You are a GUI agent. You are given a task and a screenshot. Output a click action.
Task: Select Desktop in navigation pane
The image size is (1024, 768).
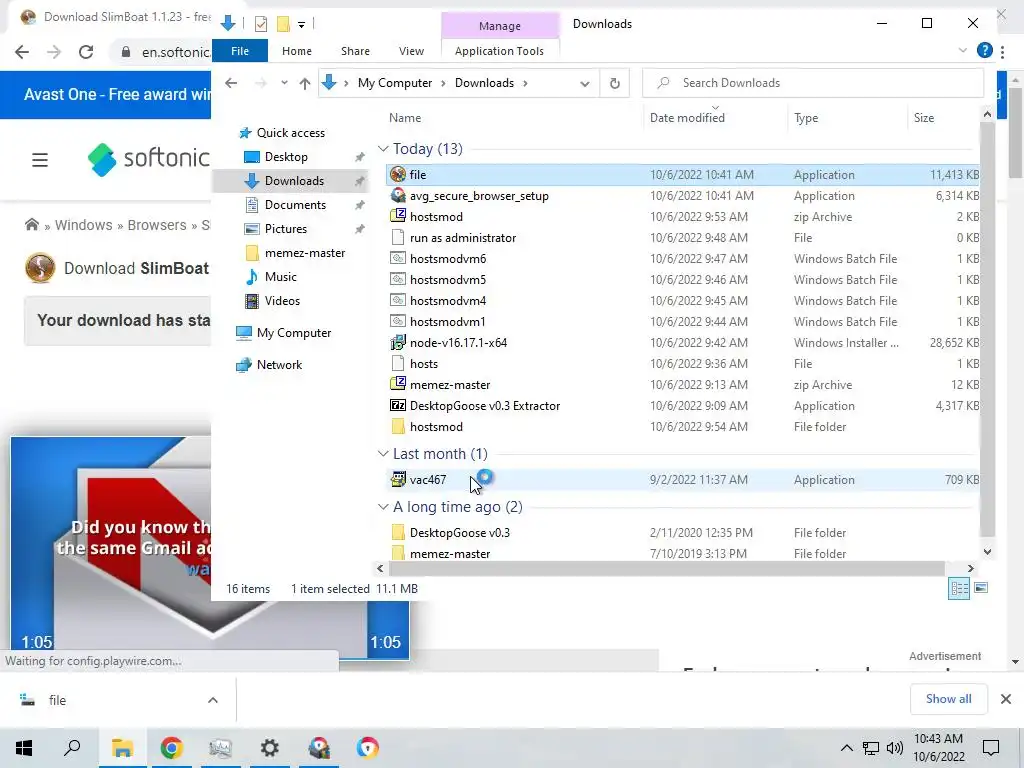coord(285,157)
